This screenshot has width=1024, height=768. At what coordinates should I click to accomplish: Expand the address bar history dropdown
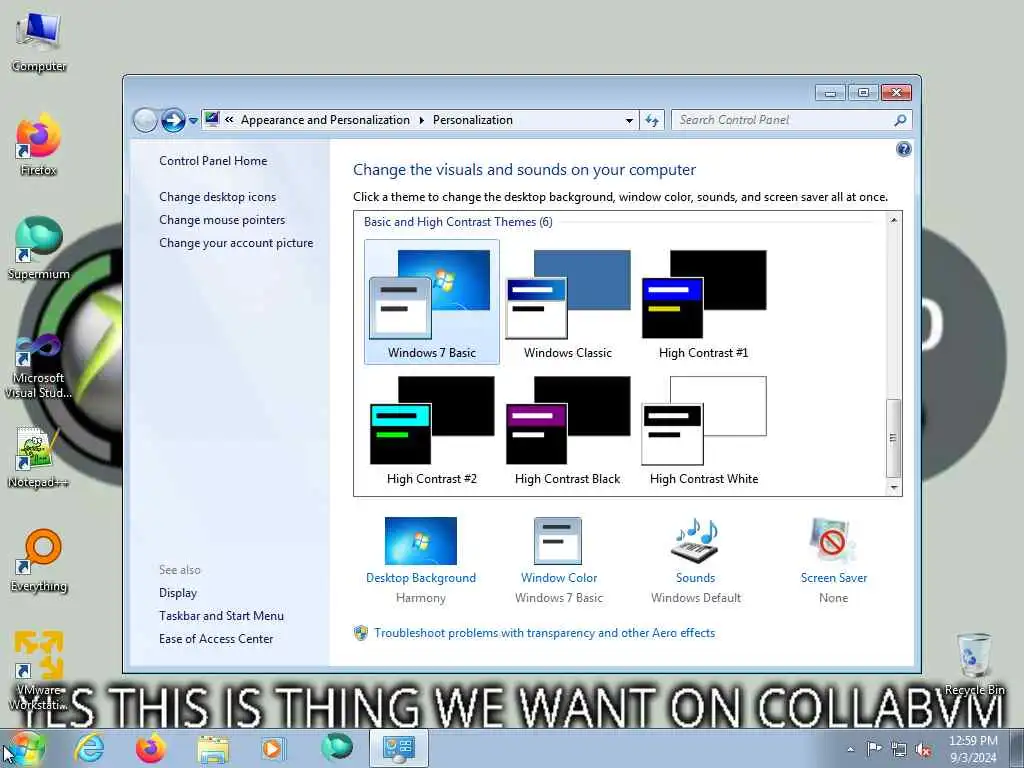pos(629,120)
